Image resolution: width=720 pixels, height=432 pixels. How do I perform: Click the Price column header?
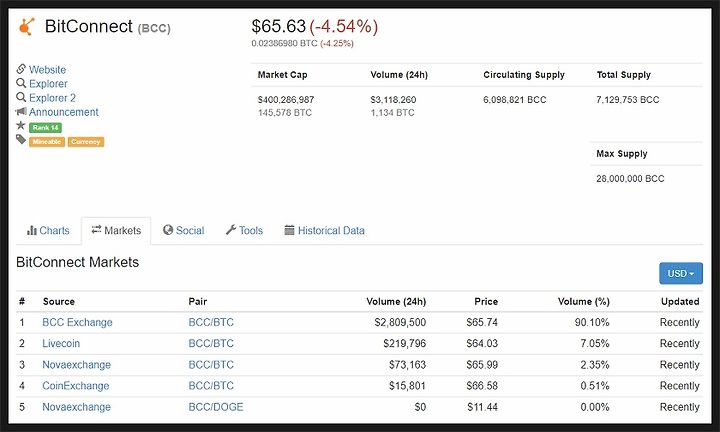tap(486, 302)
